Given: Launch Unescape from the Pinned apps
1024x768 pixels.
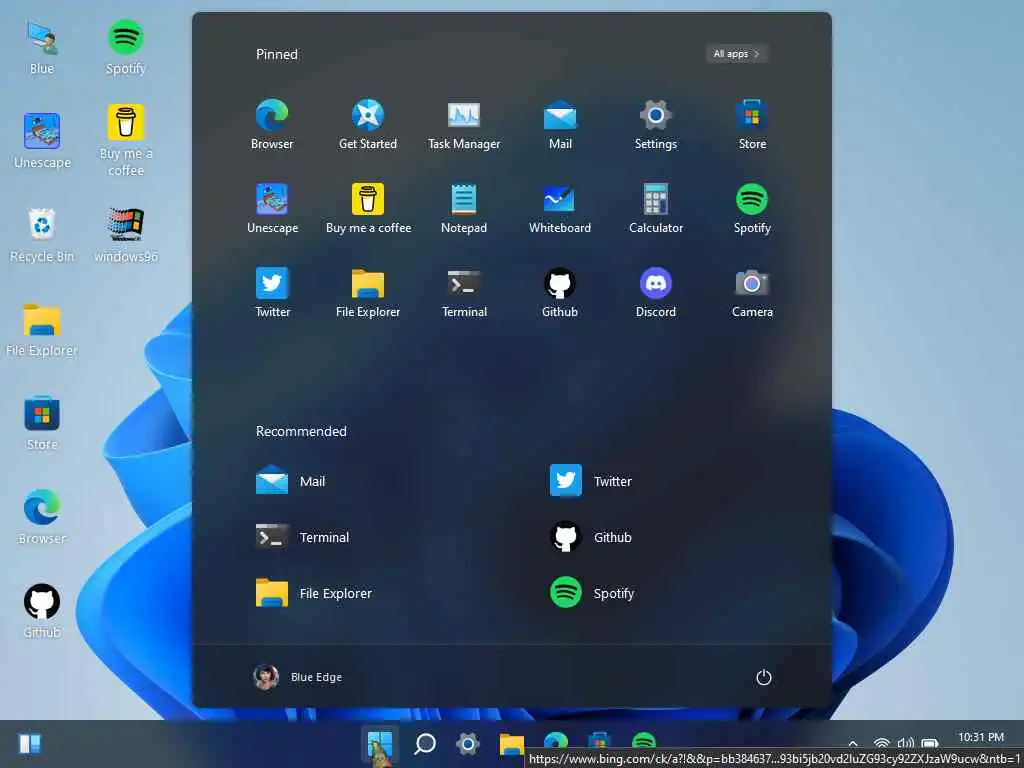Looking at the screenshot, I should click(x=272, y=208).
